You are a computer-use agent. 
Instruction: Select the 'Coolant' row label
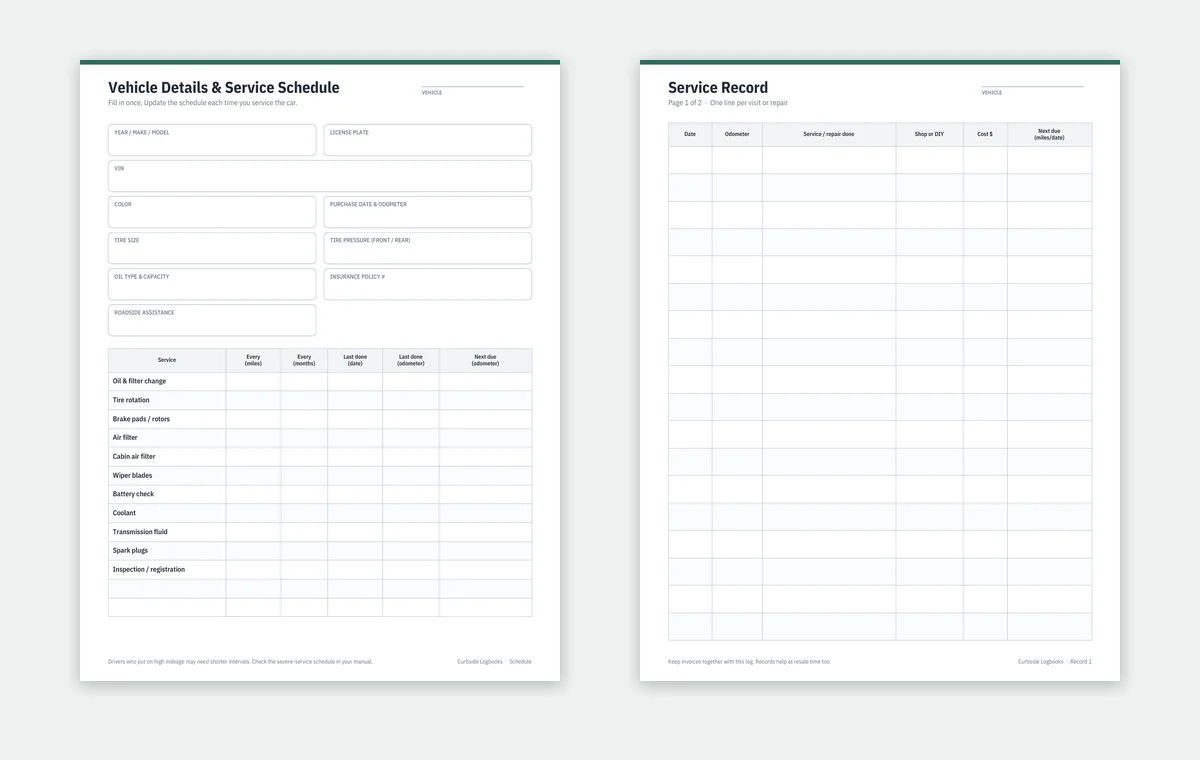(x=124, y=513)
